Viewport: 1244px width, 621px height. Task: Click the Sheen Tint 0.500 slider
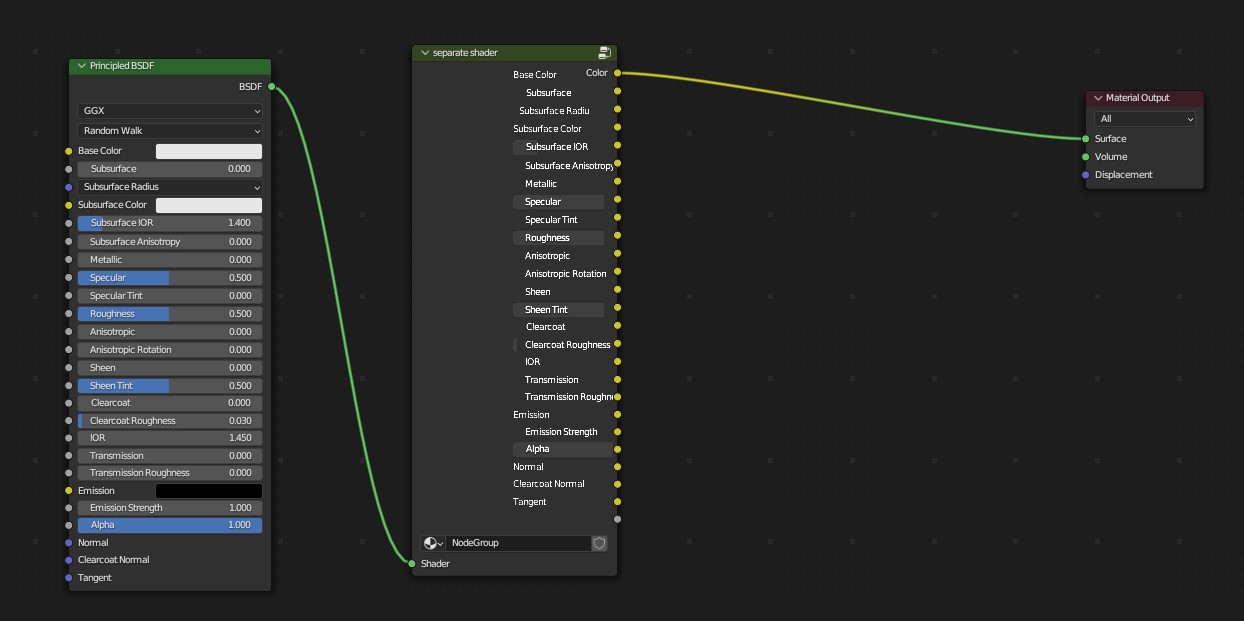click(170, 386)
